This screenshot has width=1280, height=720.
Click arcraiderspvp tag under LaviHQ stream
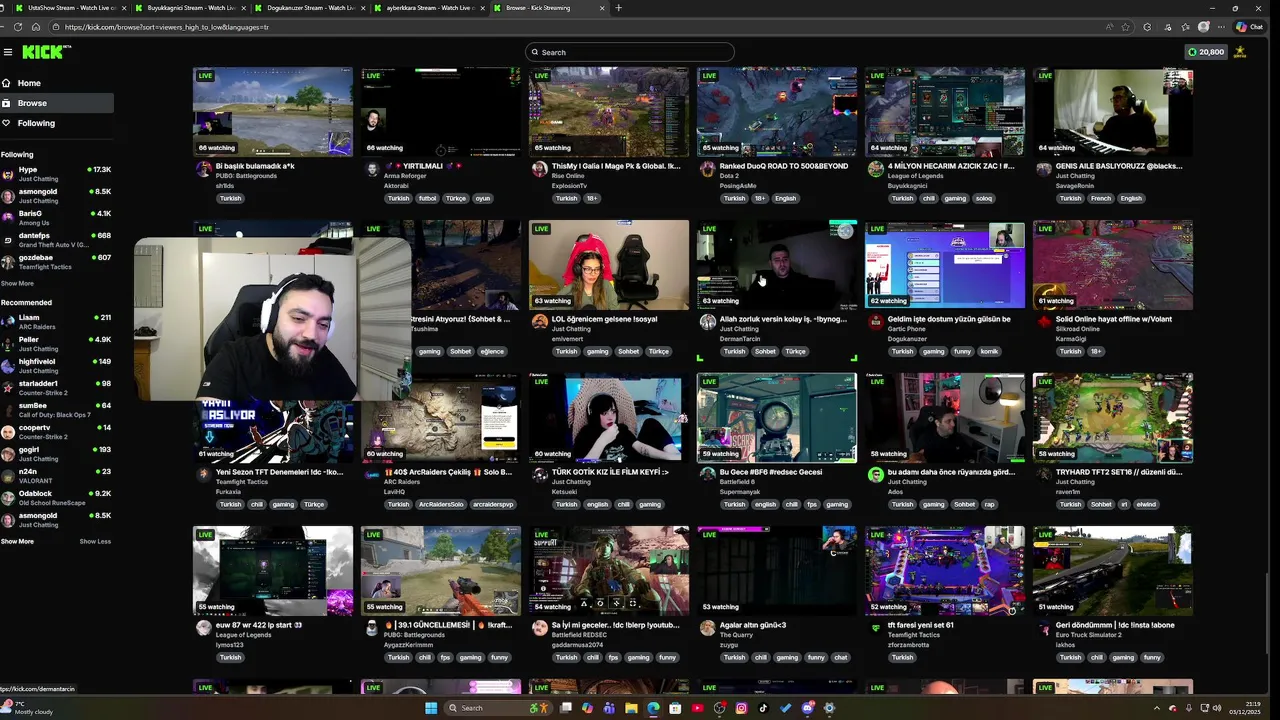point(493,504)
